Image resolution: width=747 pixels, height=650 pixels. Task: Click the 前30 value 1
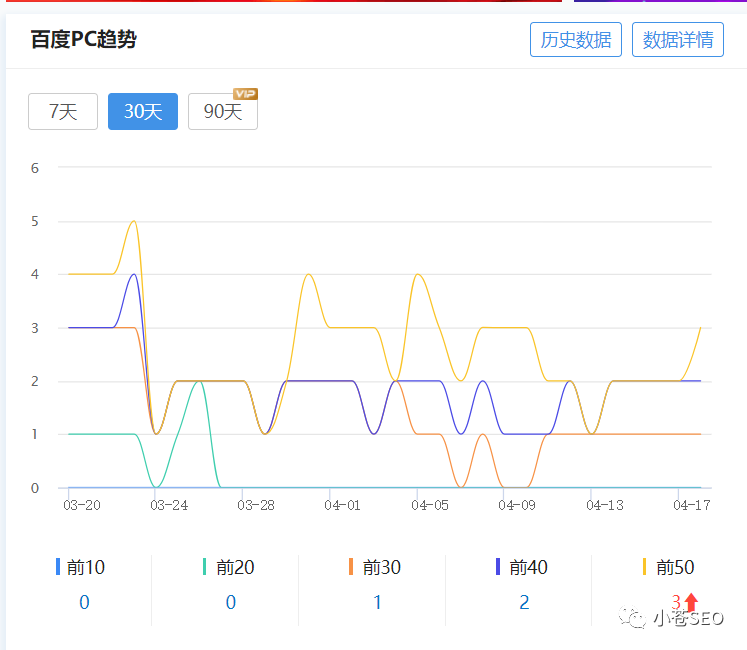coord(377,602)
